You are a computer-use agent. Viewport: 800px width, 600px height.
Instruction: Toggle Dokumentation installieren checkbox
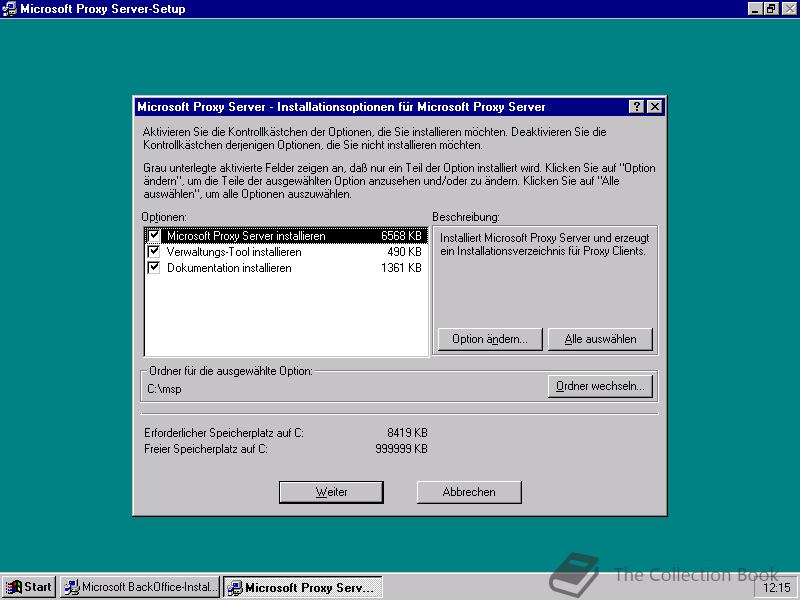click(154, 267)
